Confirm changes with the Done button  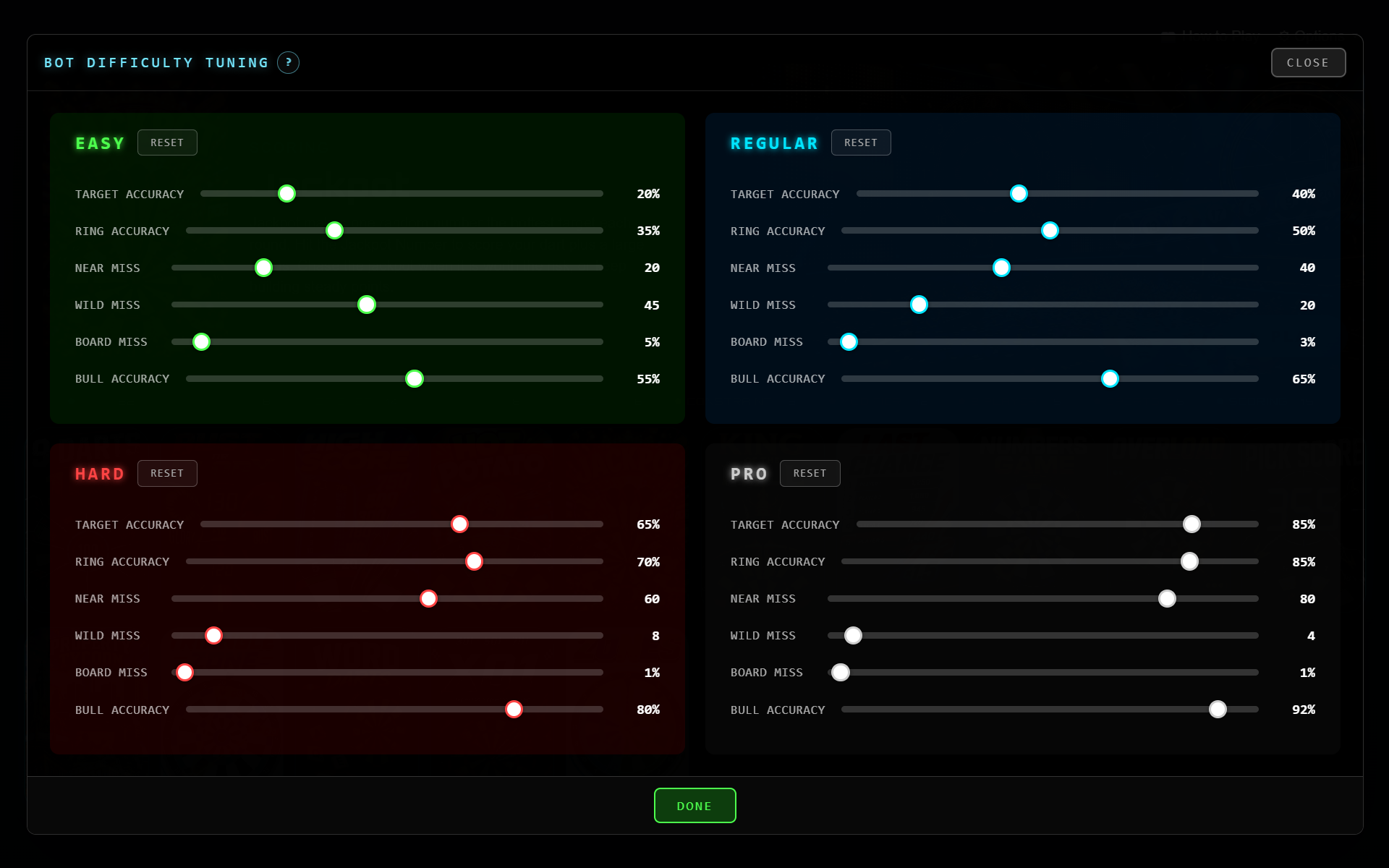tap(694, 806)
